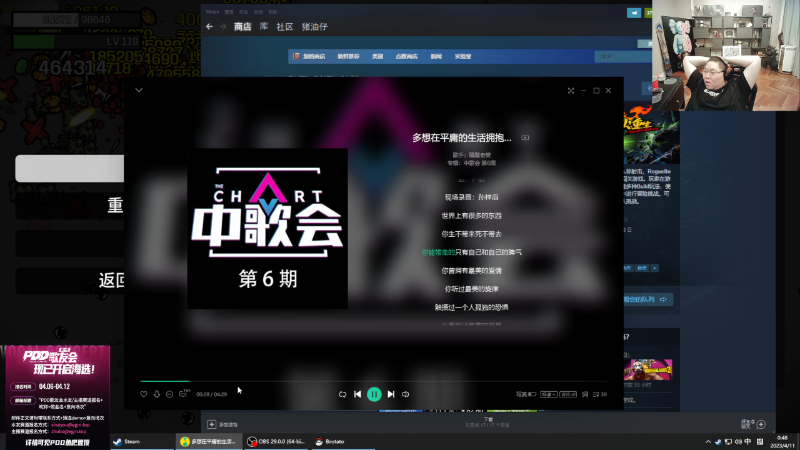Open the playlist queue showing 30 songs
The height and width of the screenshot is (450, 800).
(599, 394)
